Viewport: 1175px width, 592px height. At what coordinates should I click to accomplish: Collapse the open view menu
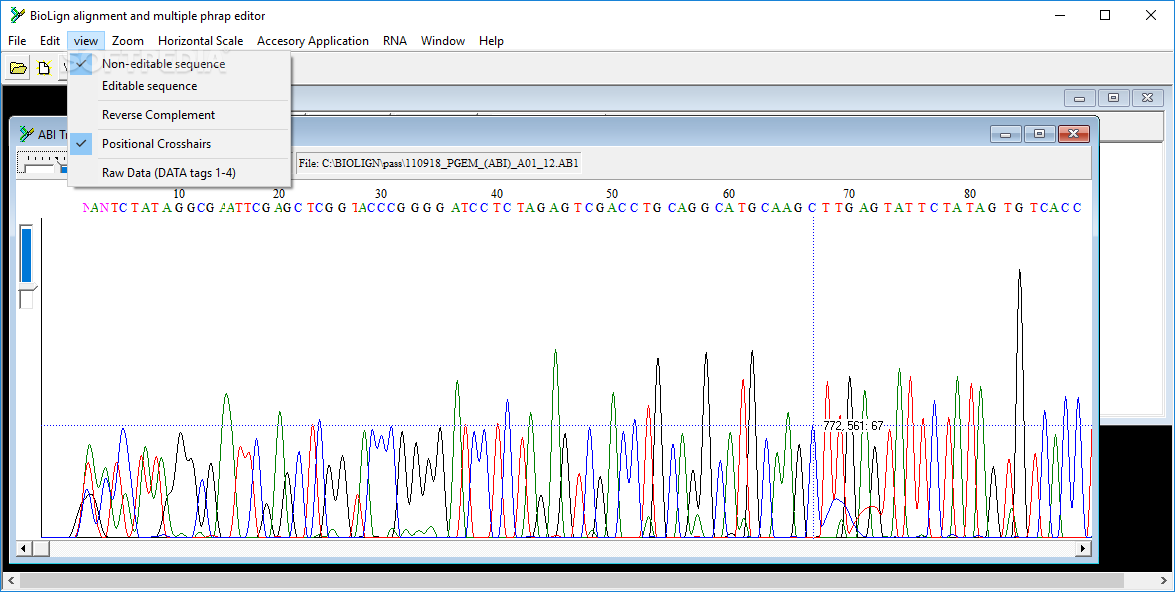tap(86, 40)
